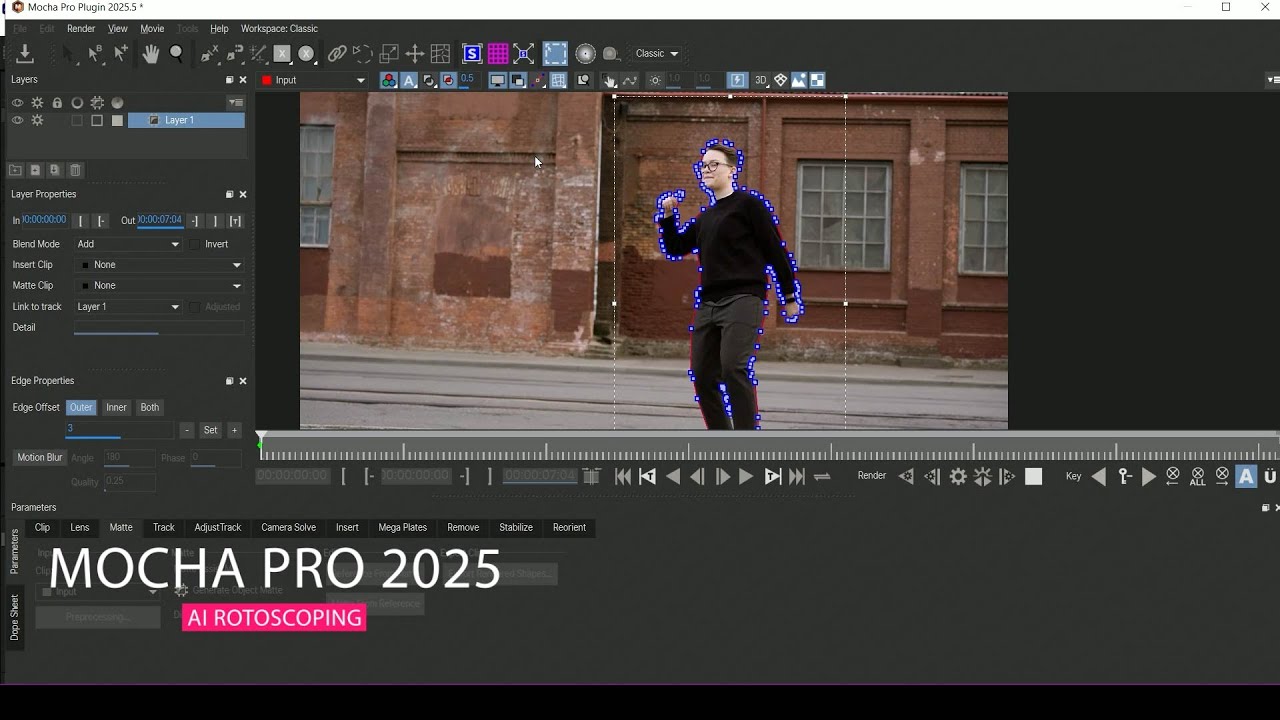Viewport: 1280px width, 720px height.
Task: Click the layer Out timecode field
Action: 160,220
